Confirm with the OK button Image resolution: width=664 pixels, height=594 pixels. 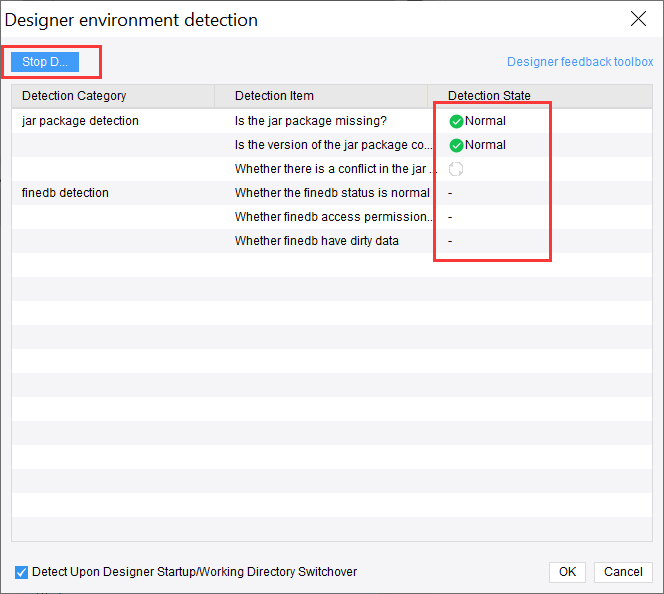(567, 572)
